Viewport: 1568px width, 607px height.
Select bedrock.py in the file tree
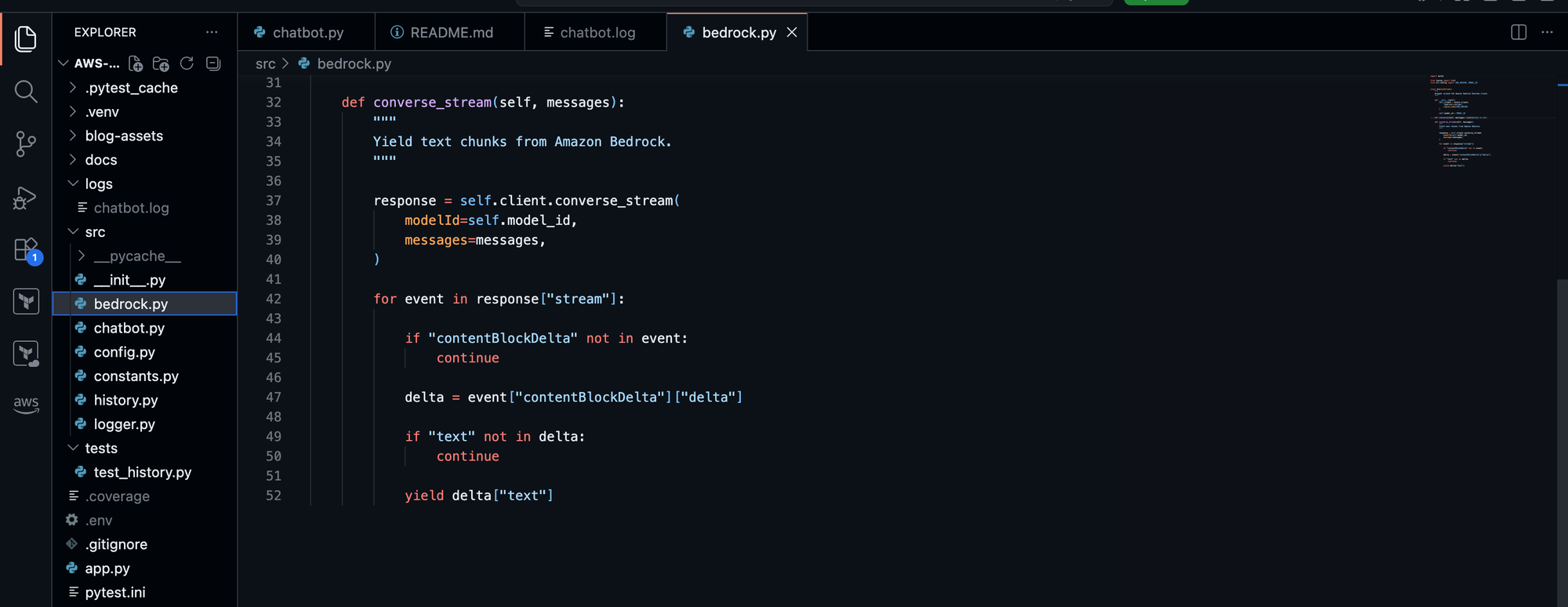(x=145, y=303)
